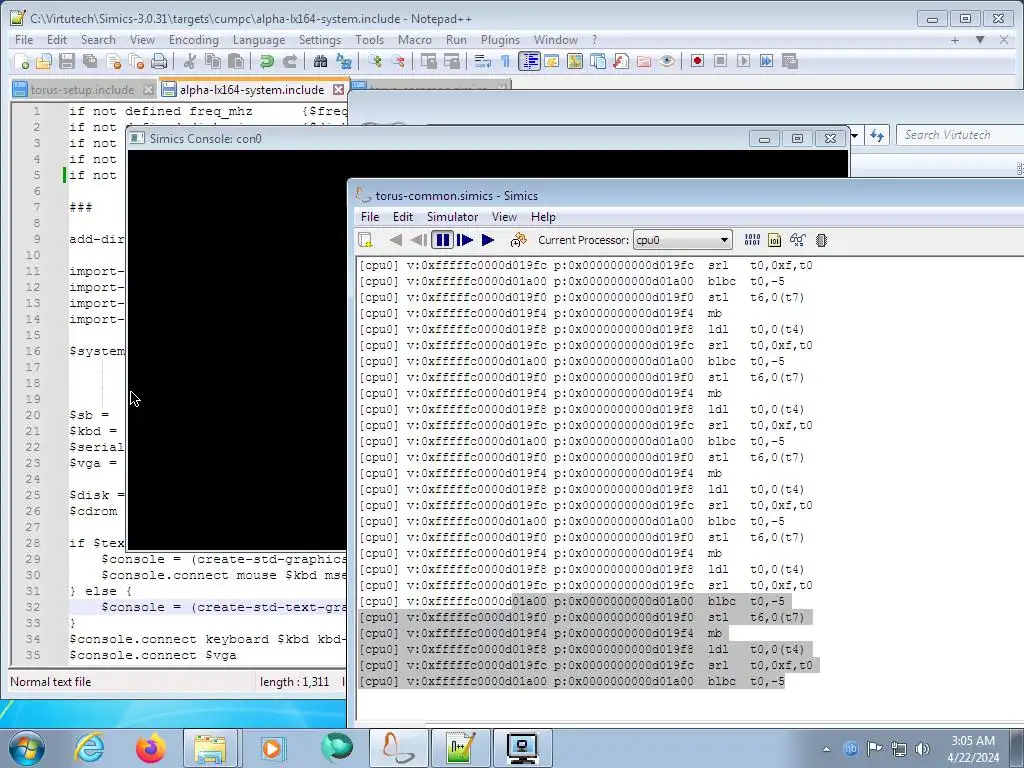
Task: Open the Windows Start menu
Action: coord(27,748)
